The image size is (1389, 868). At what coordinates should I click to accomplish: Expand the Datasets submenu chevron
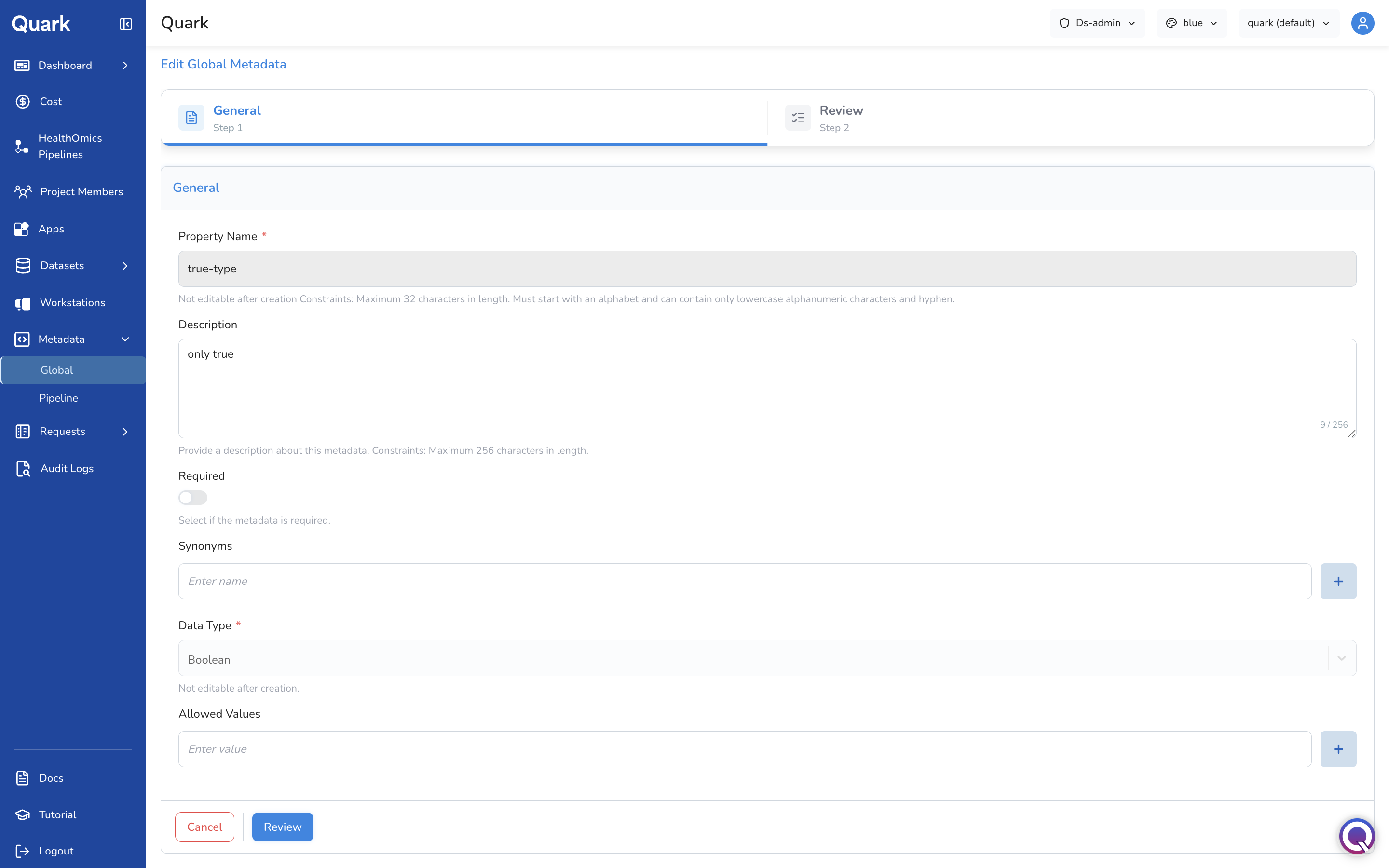125,266
